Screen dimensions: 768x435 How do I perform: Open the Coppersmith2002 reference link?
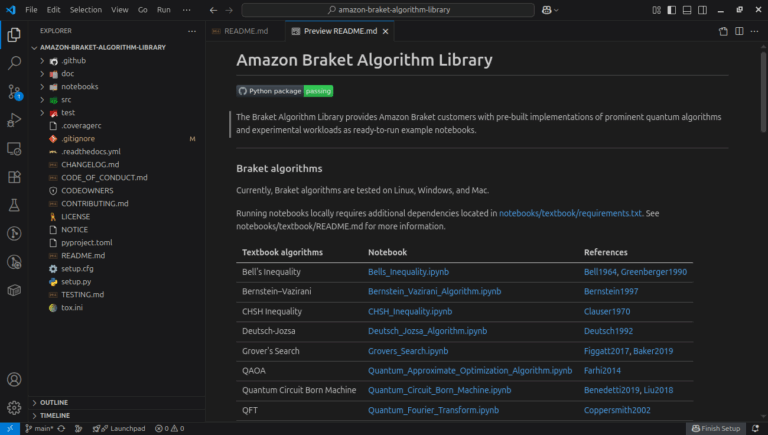coord(617,410)
